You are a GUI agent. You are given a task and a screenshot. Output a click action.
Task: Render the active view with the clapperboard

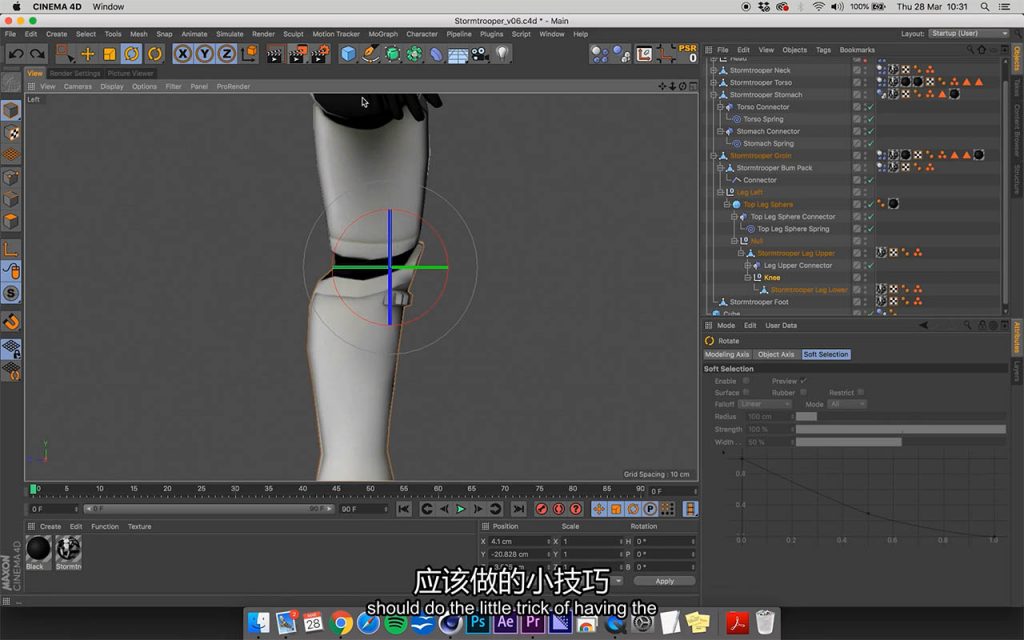[274, 54]
